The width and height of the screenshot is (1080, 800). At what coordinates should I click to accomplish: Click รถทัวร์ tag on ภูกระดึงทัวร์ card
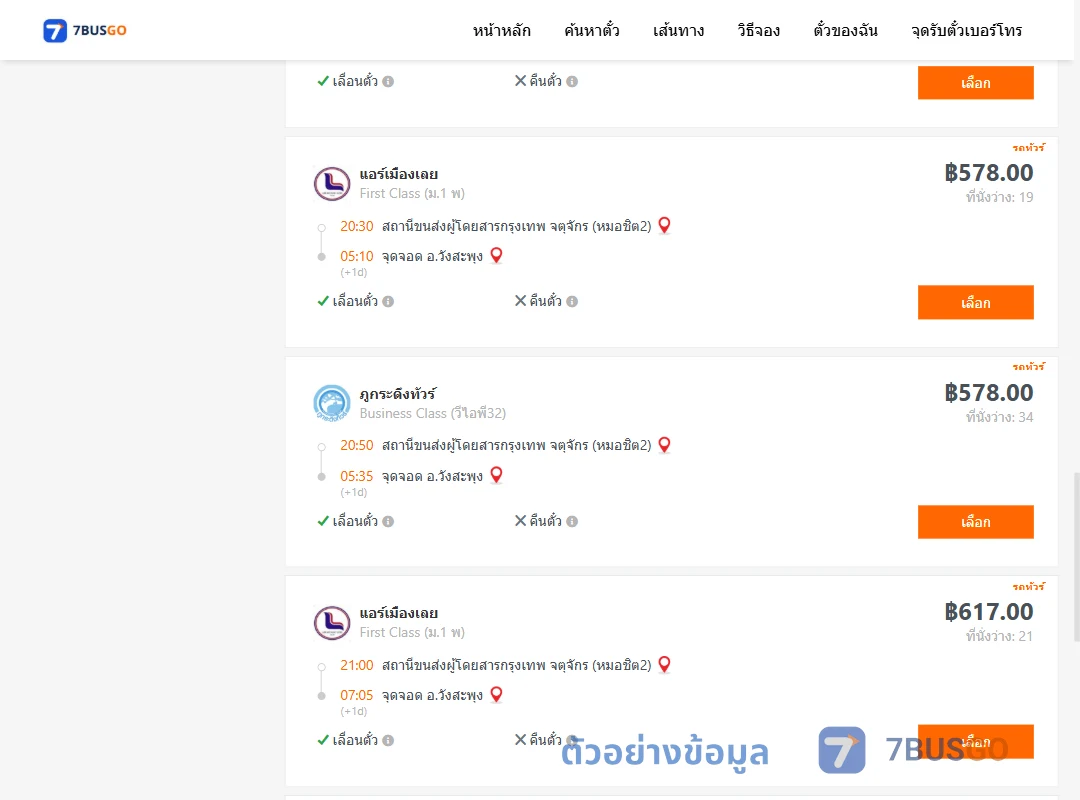click(x=1028, y=367)
